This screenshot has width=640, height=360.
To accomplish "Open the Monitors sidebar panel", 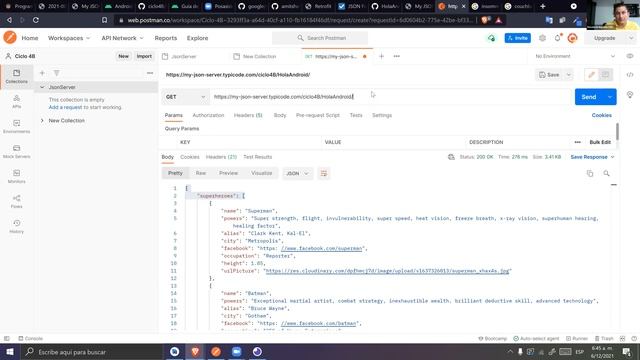I will click(x=16, y=176).
